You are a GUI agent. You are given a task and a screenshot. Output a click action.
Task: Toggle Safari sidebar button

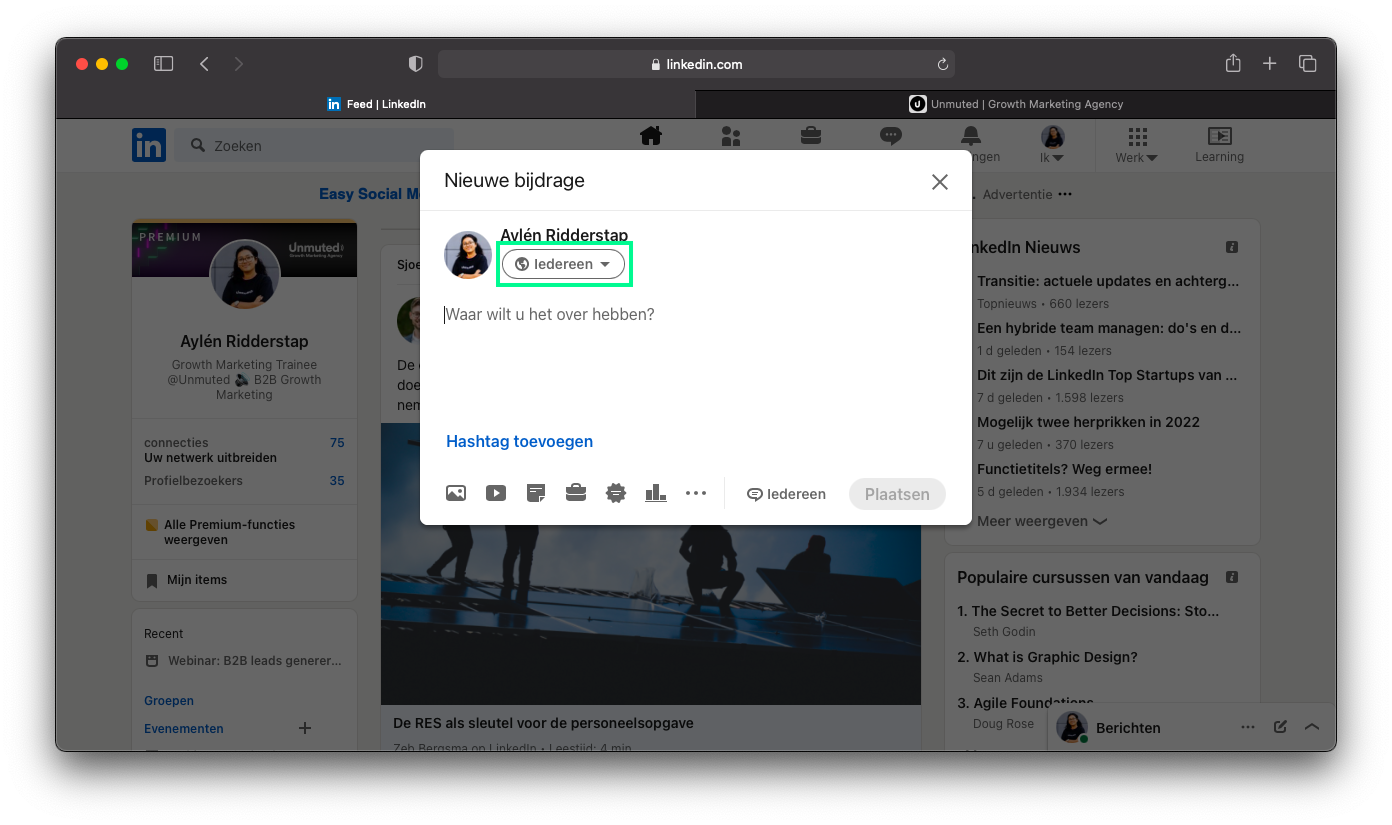pos(164,64)
